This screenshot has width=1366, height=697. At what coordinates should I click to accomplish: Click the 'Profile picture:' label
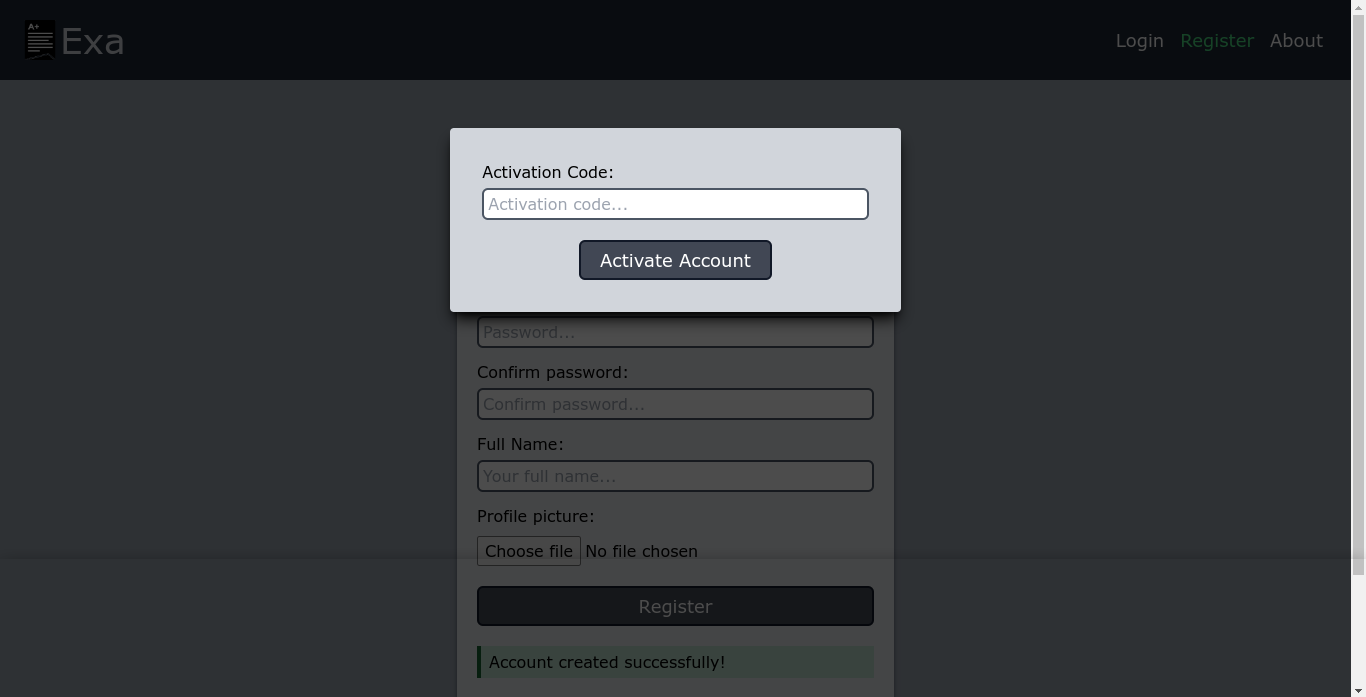pyautogui.click(x=535, y=516)
